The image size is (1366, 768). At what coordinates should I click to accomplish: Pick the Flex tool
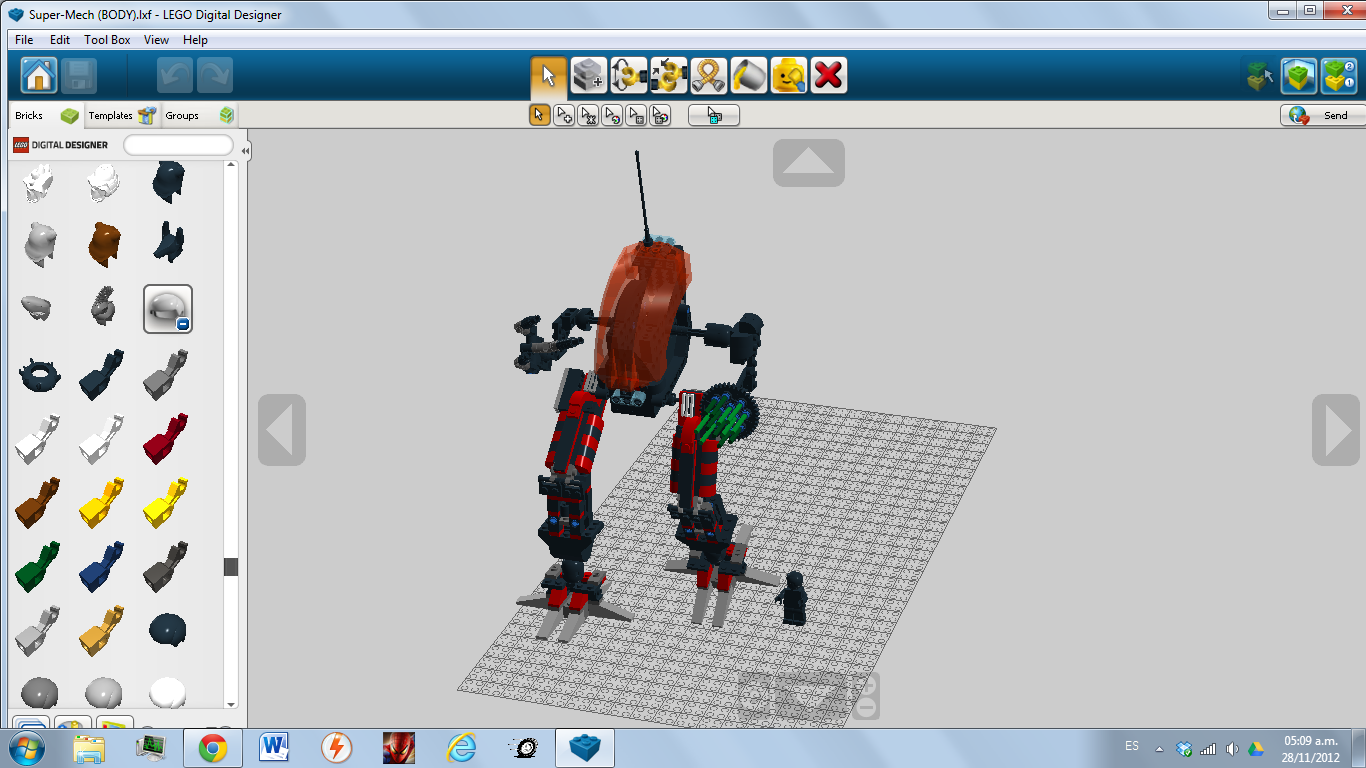pos(708,74)
